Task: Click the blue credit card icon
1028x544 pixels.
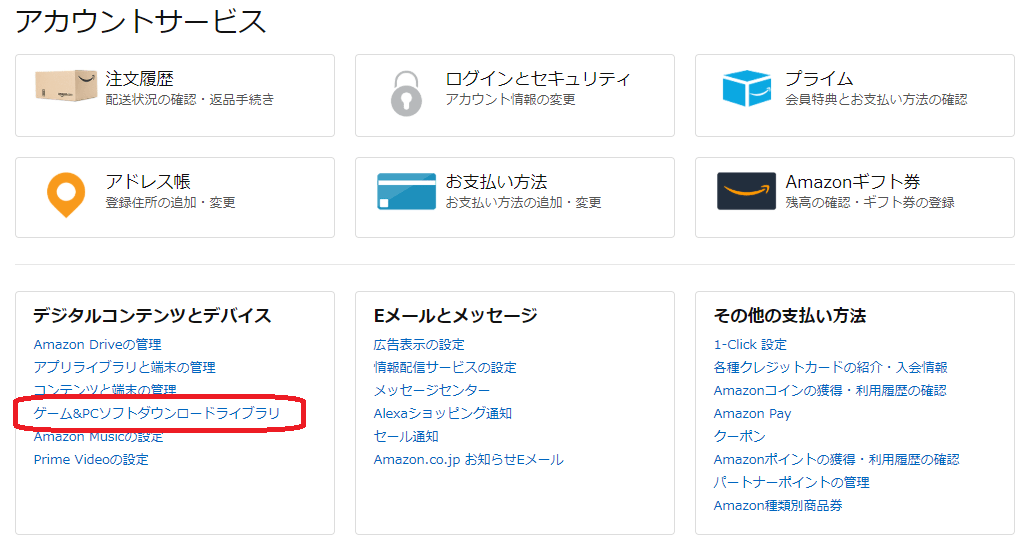Action: coord(406,191)
